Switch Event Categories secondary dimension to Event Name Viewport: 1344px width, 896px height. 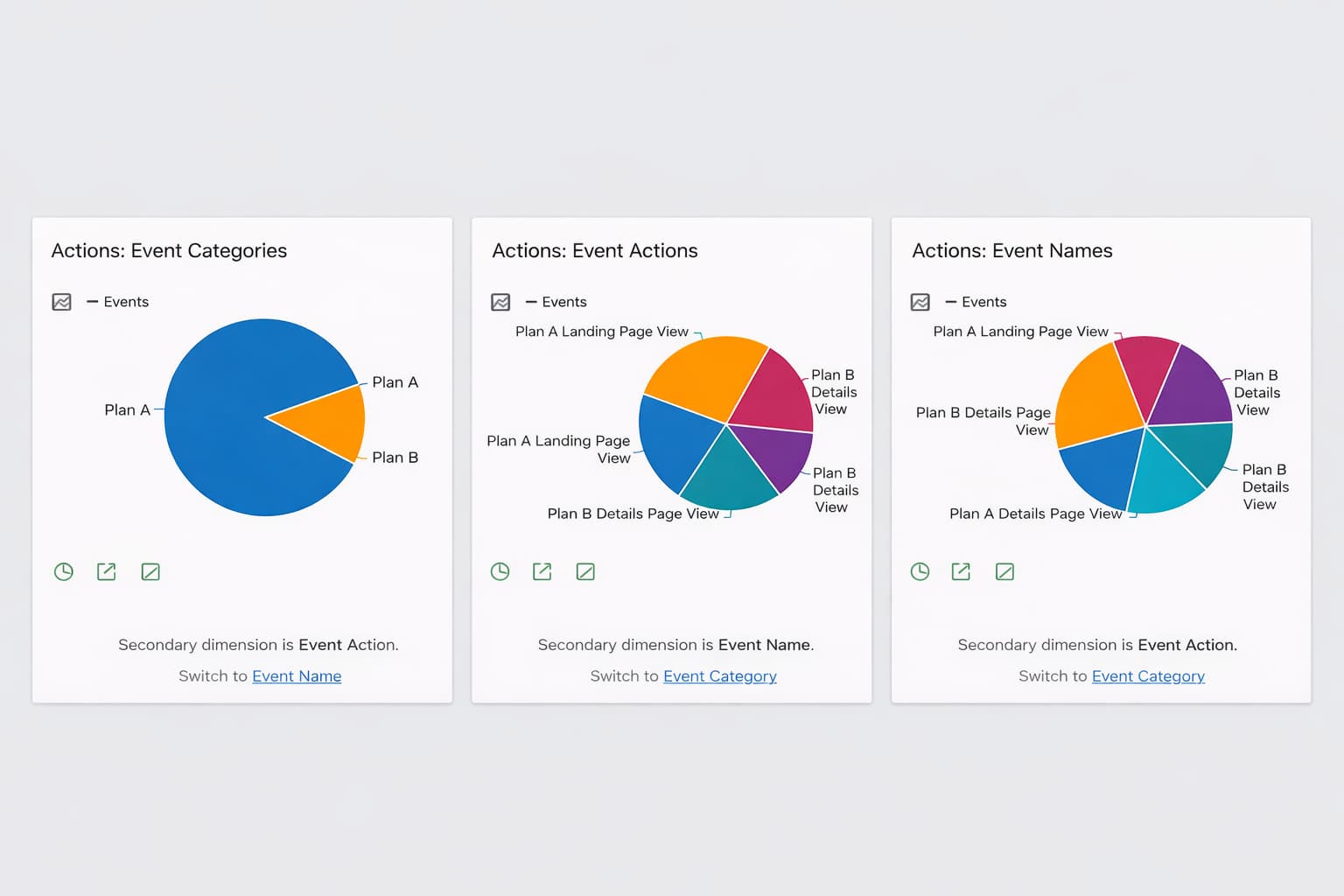point(297,676)
